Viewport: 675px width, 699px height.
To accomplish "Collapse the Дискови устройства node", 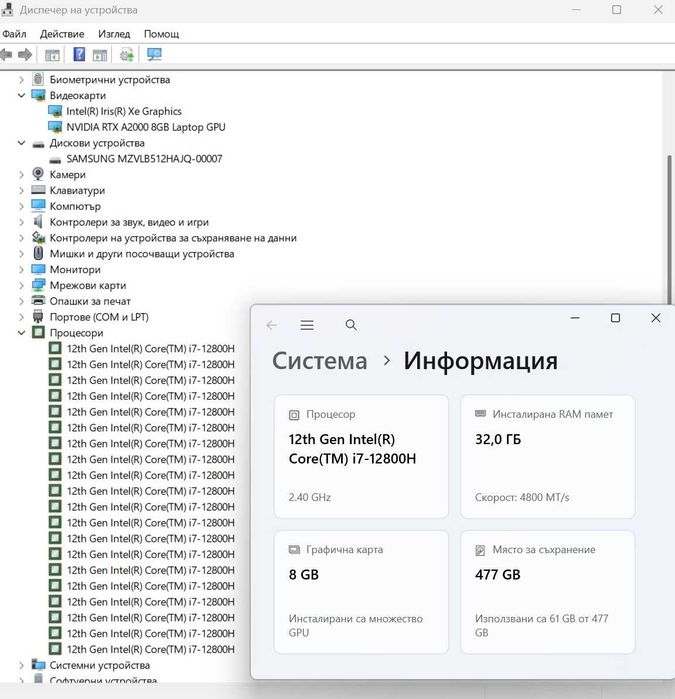I will click(21, 143).
